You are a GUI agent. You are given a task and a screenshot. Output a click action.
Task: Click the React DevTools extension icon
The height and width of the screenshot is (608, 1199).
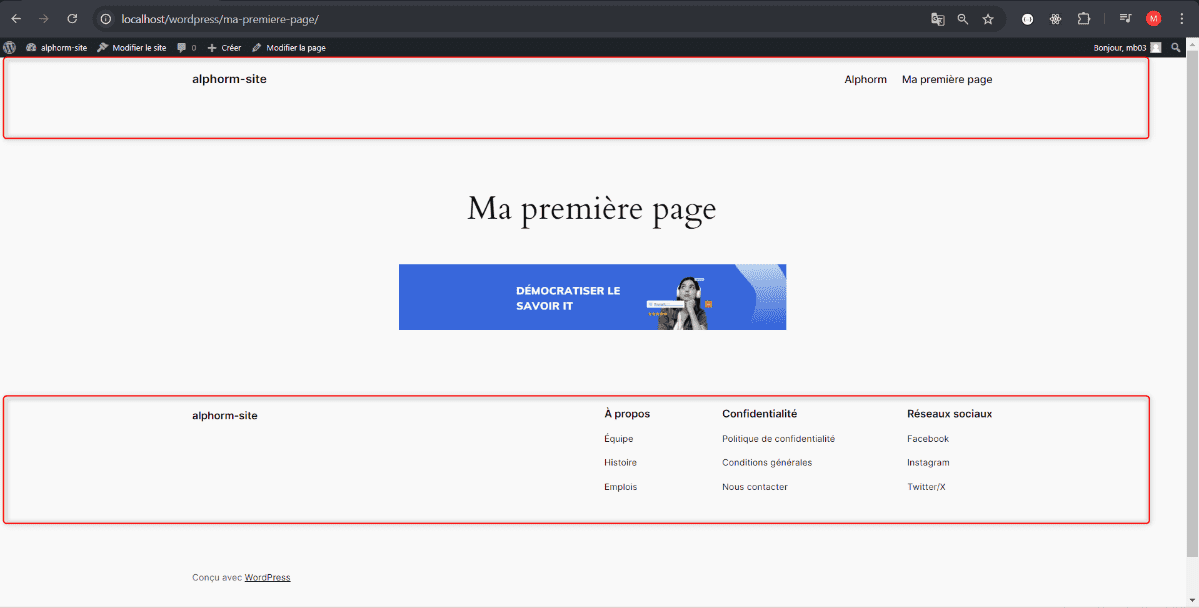(x=1055, y=19)
